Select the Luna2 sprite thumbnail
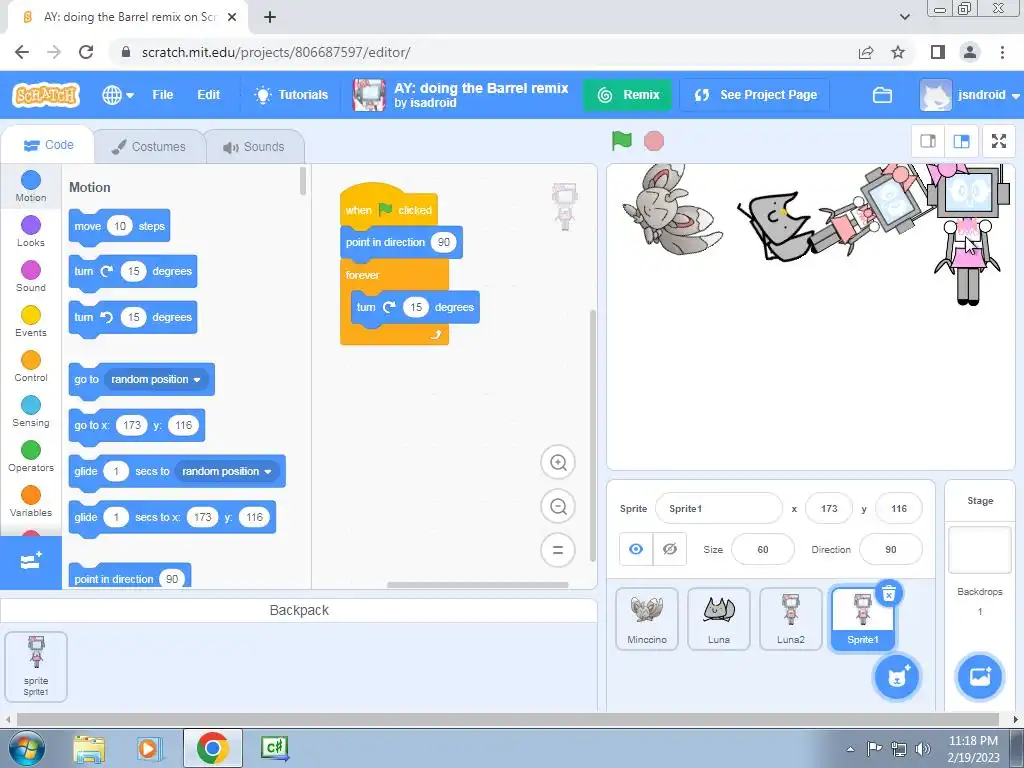 tap(791, 618)
